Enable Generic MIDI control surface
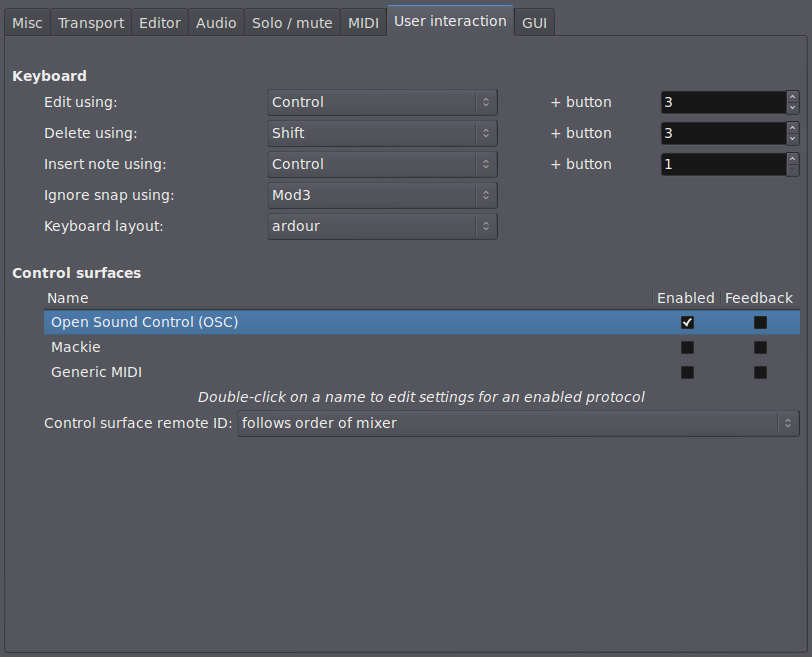The width and height of the screenshot is (812, 657). pyautogui.click(x=687, y=372)
